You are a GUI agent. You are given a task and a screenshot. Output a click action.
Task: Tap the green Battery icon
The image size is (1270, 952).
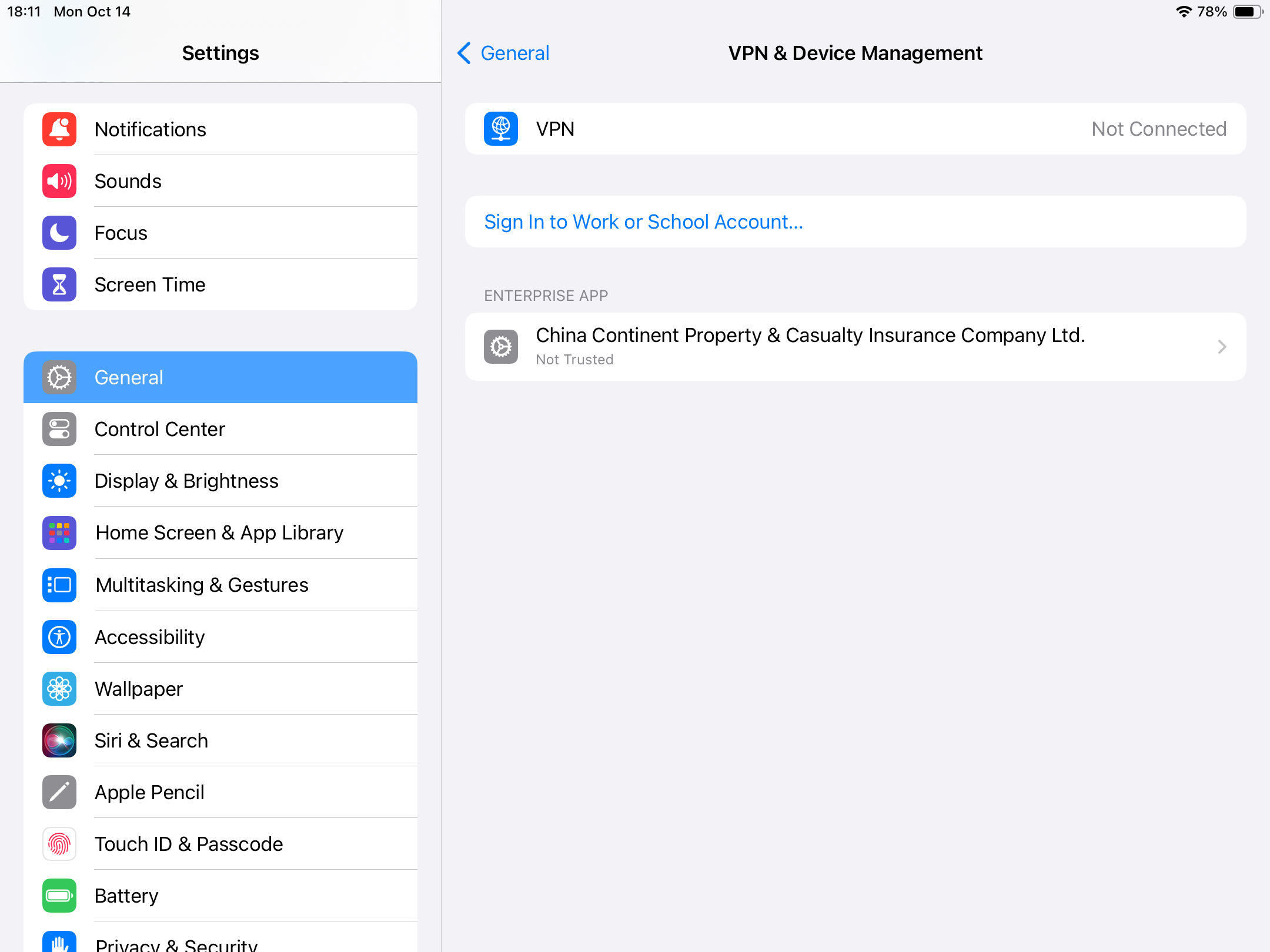coord(59,896)
